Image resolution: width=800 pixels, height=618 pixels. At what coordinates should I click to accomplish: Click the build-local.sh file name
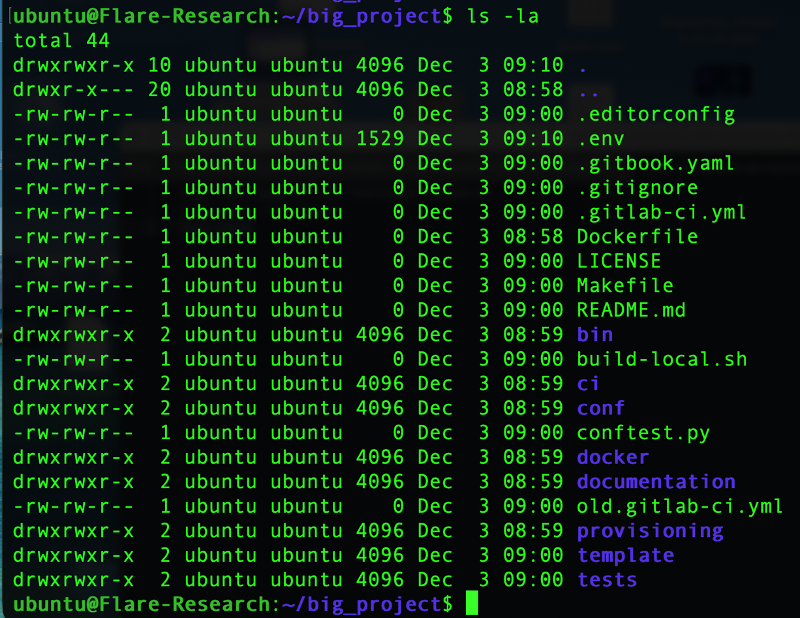(x=662, y=359)
